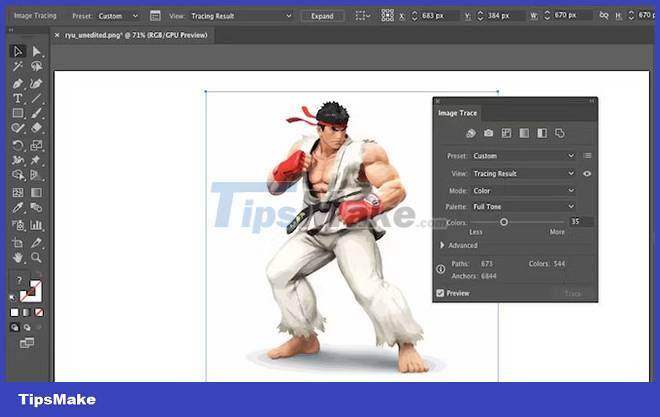Screen dimensions: 660x417
Task: Select the Paintbrush tool
Action: click(x=37, y=113)
